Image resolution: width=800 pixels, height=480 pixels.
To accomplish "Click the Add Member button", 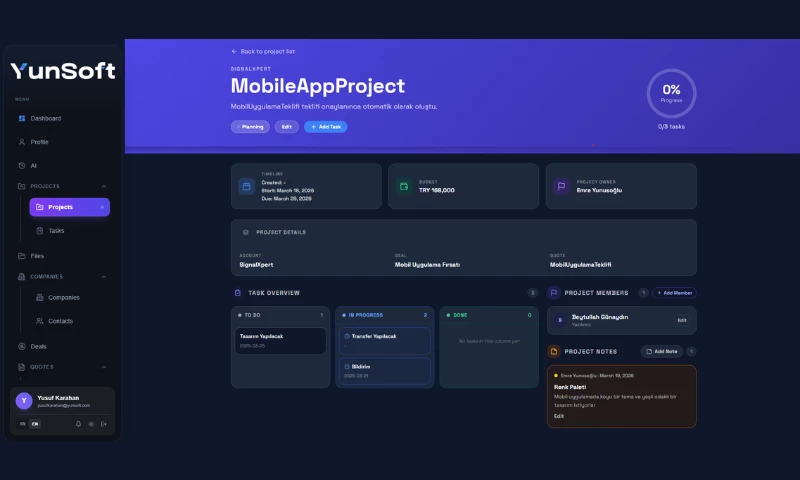I will coord(674,293).
